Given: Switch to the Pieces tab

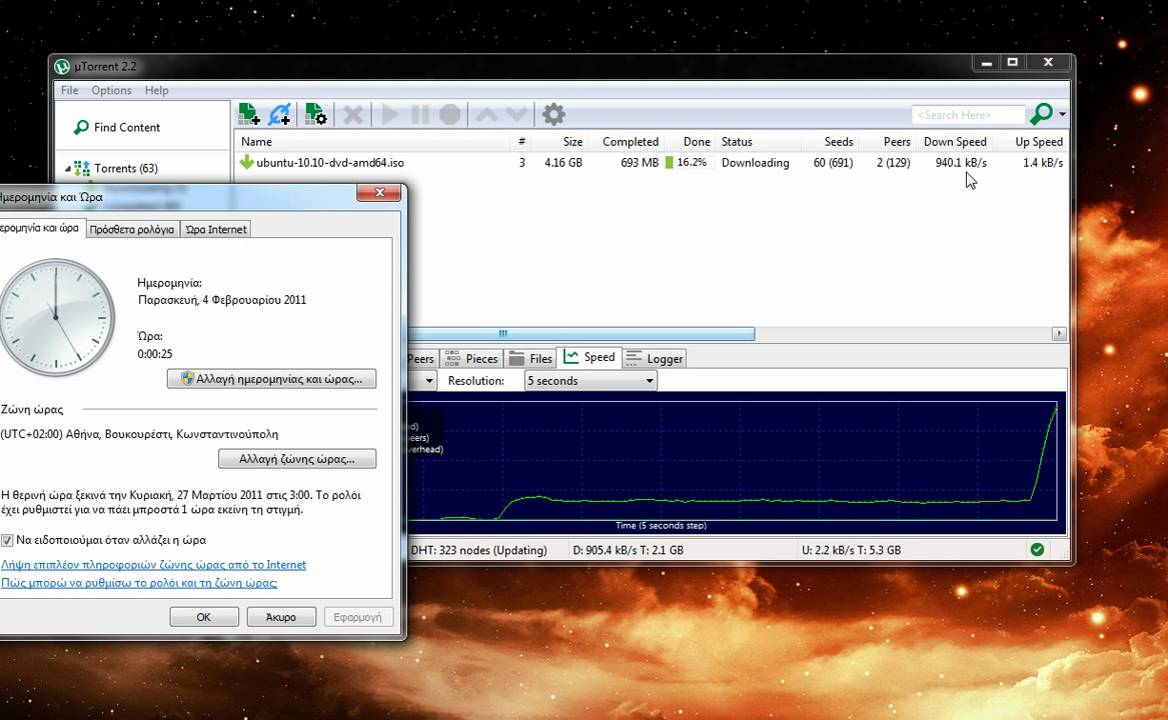Looking at the screenshot, I should 472,359.
